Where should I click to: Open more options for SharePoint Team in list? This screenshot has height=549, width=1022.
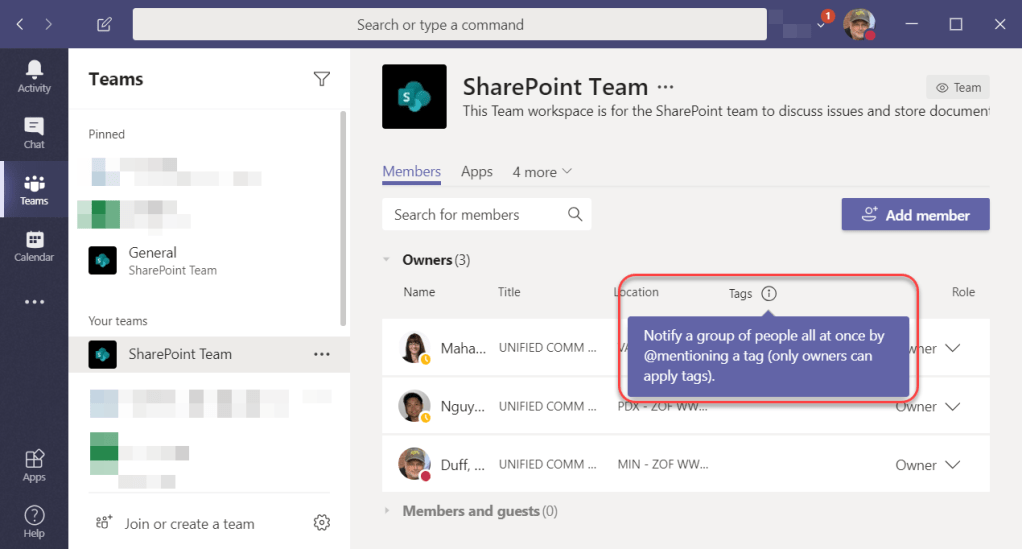[x=321, y=354]
